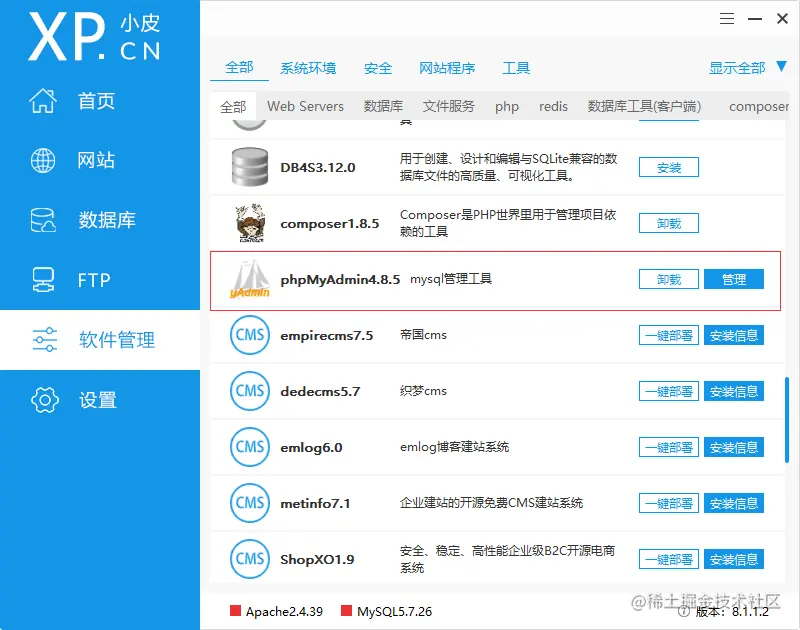Viewport: 800px width, 630px height.
Task: Select the 数据库工具(客户端) sub-tab
Action: click(644, 106)
